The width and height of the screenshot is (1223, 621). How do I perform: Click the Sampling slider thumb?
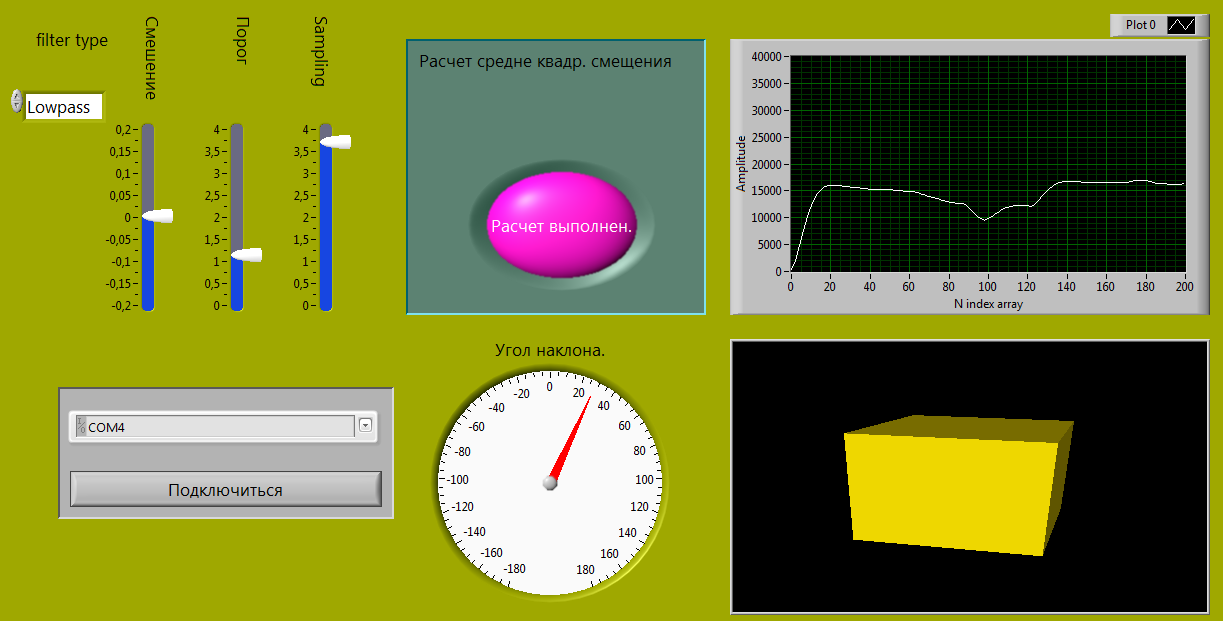pos(335,142)
